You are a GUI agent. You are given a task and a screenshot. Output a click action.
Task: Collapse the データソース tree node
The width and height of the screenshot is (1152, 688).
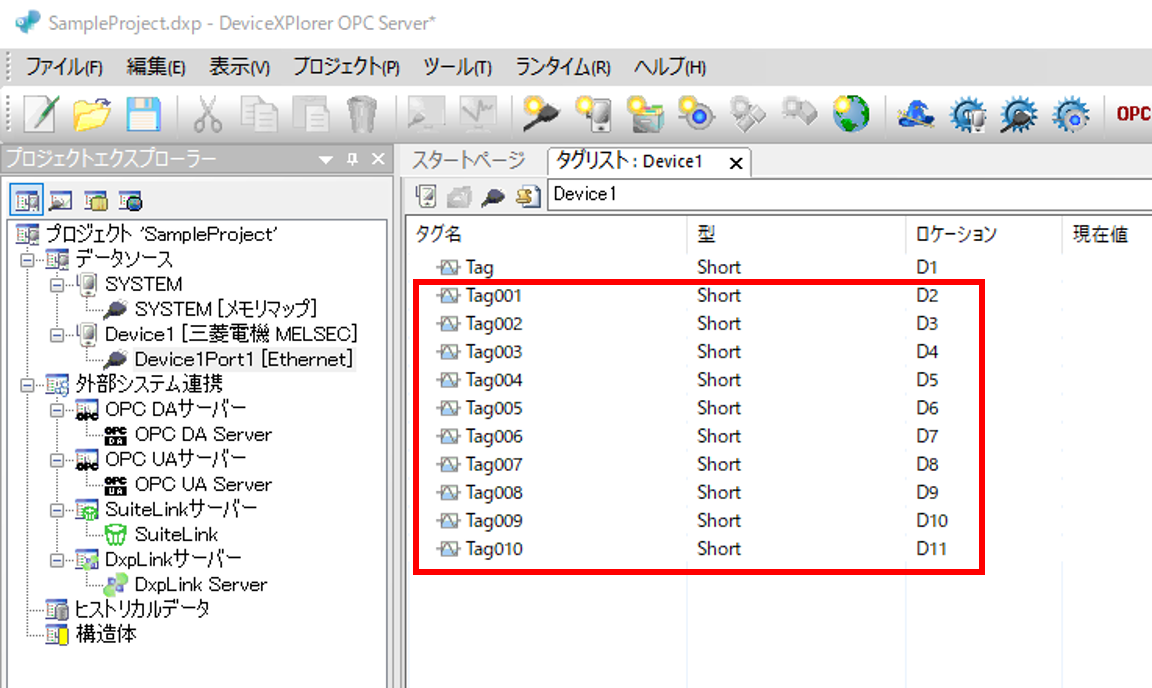(x=27, y=260)
